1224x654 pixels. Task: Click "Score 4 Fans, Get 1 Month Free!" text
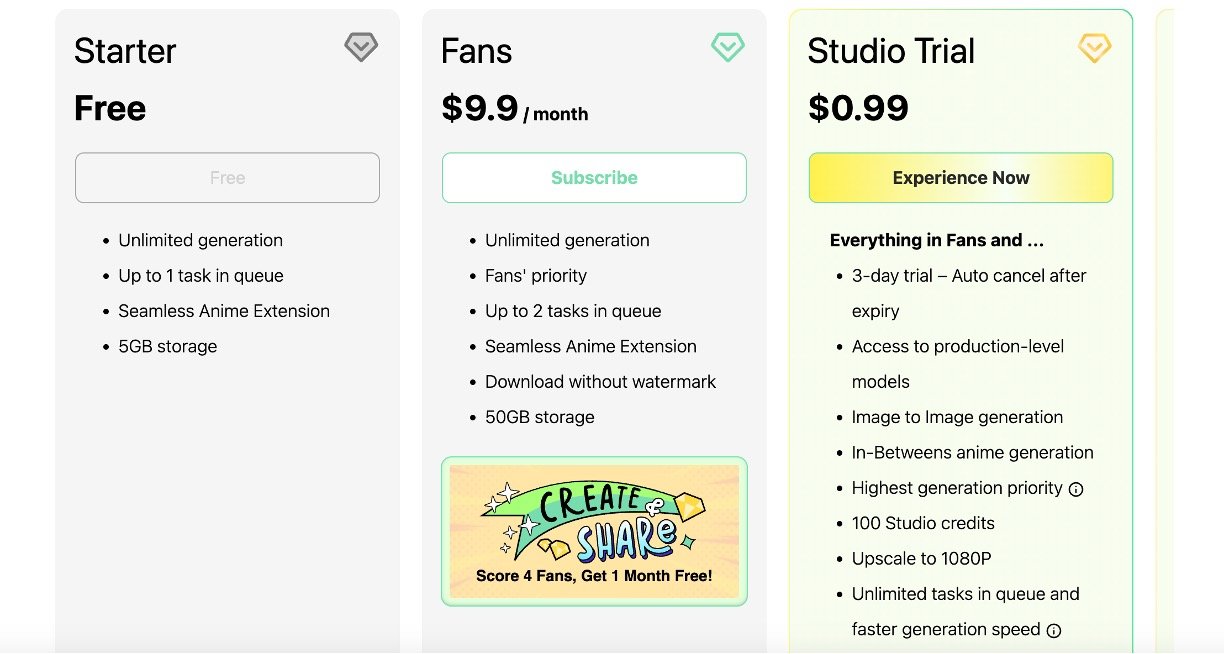pyautogui.click(x=594, y=576)
